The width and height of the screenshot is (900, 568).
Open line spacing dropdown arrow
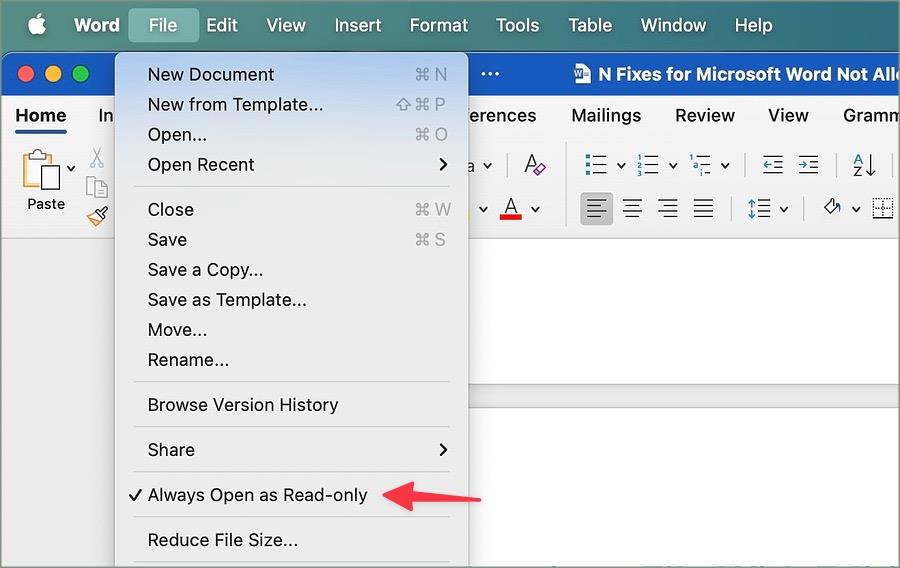[784, 209]
